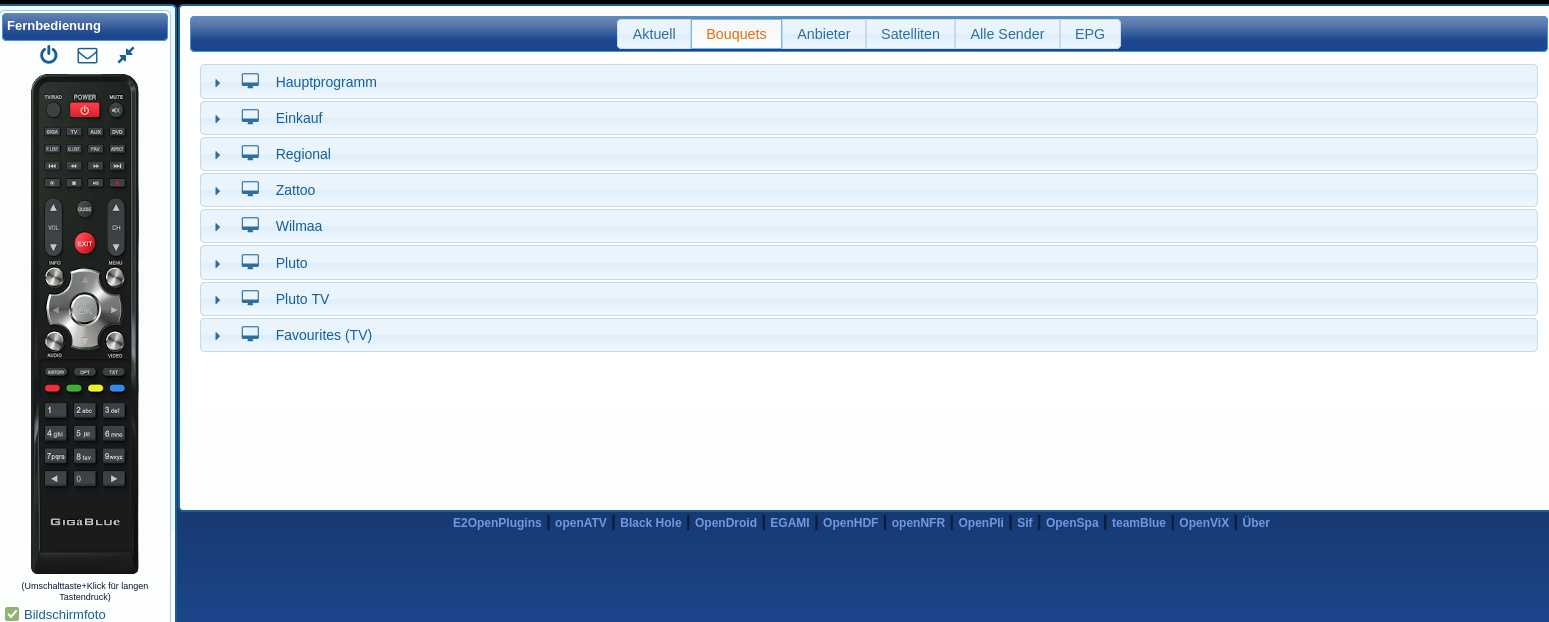Image resolution: width=1549 pixels, height=622 pixels.
Task: Switch to the Aktuell tab
Action: [x=654, y=34]
